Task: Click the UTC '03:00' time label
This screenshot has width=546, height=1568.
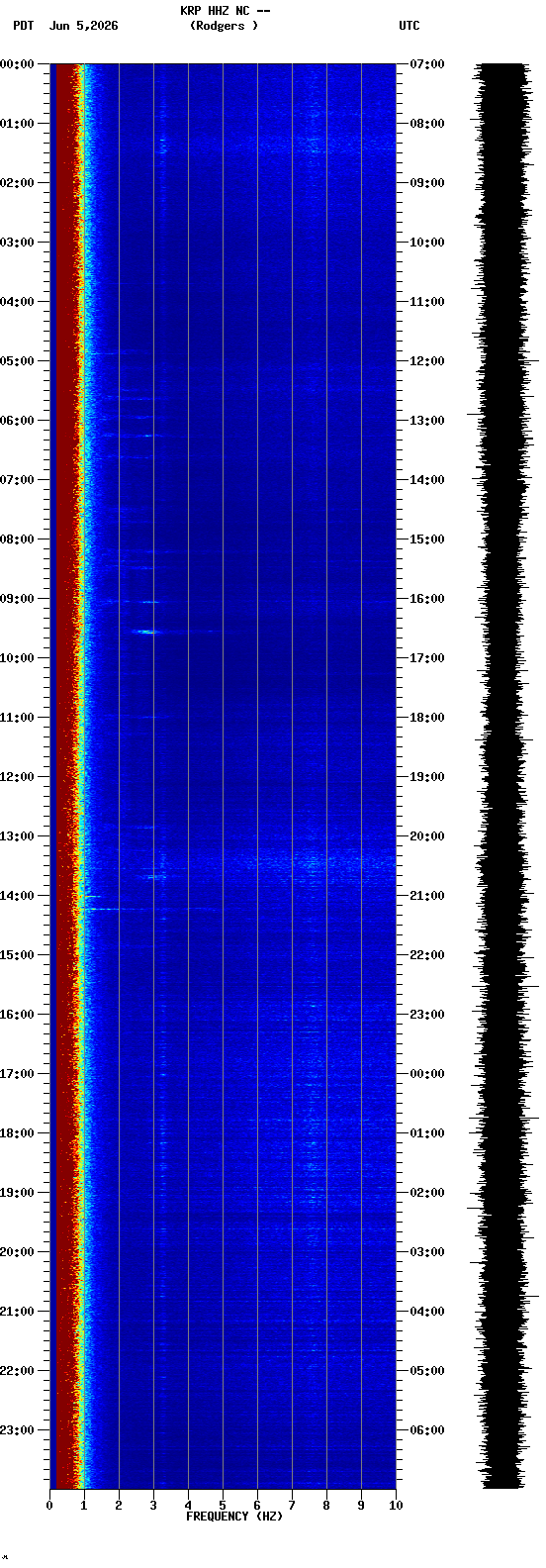Action: pyautogui.click(x=427, y=1252)
